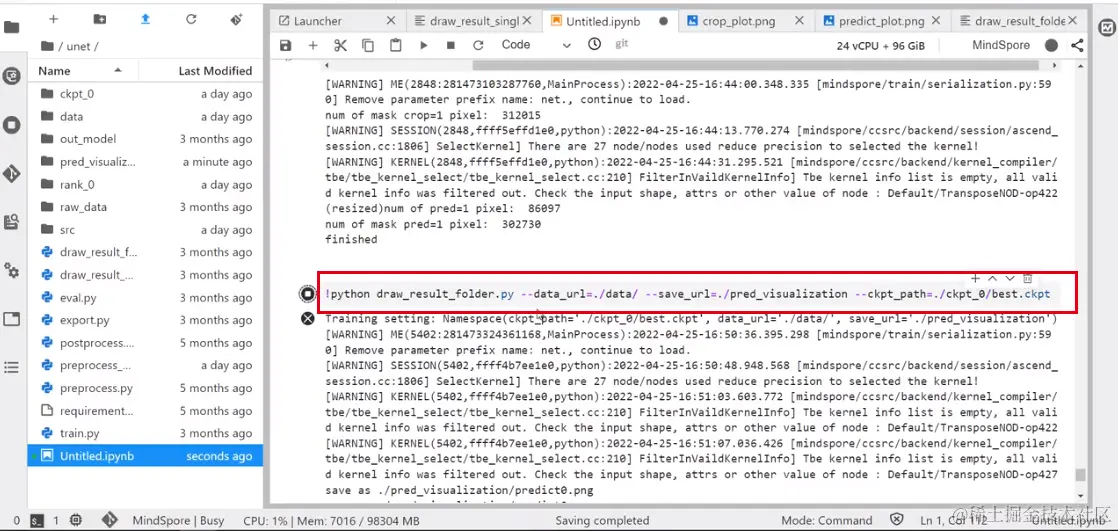Click the New Launcher plus icon
The height and width of the screenshot is (531, 1118).
coord(53,19)
